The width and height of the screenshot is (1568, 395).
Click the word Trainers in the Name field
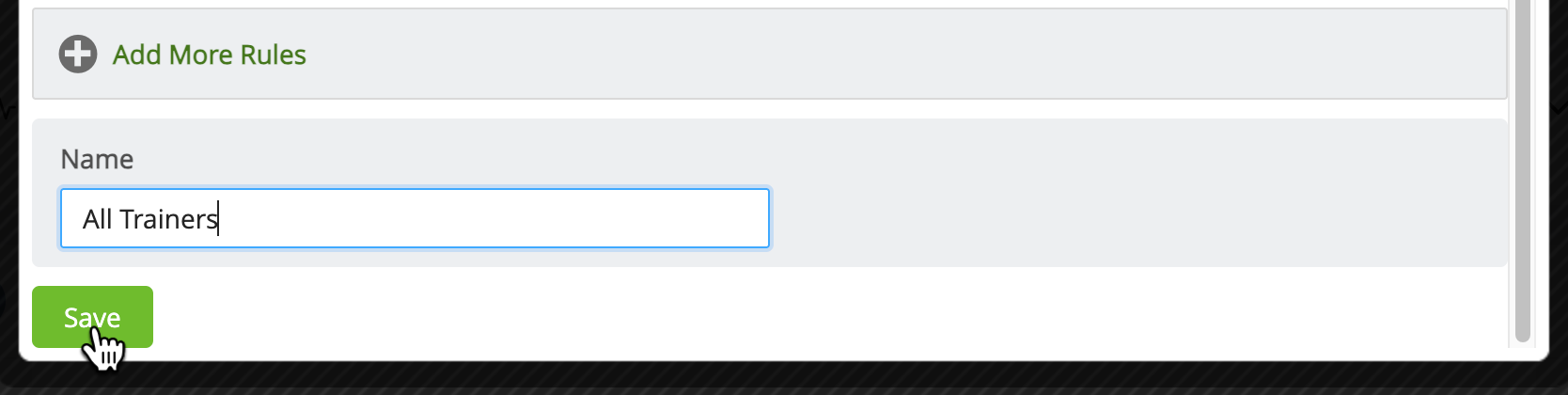[169, 219]
